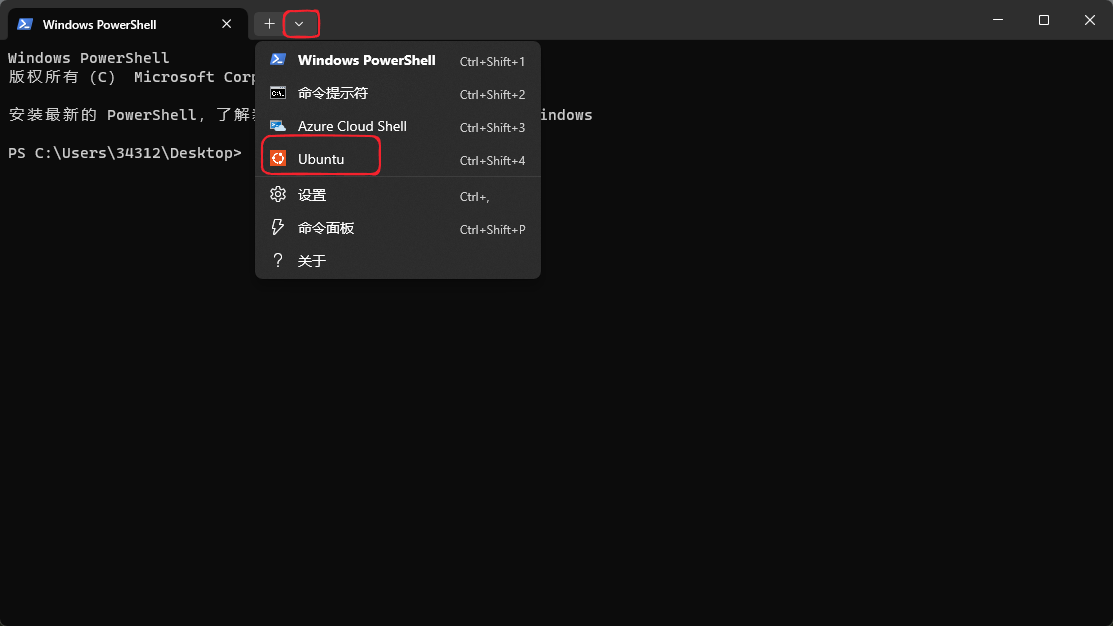Close the Windows PowerShell tab

[227, 24]
